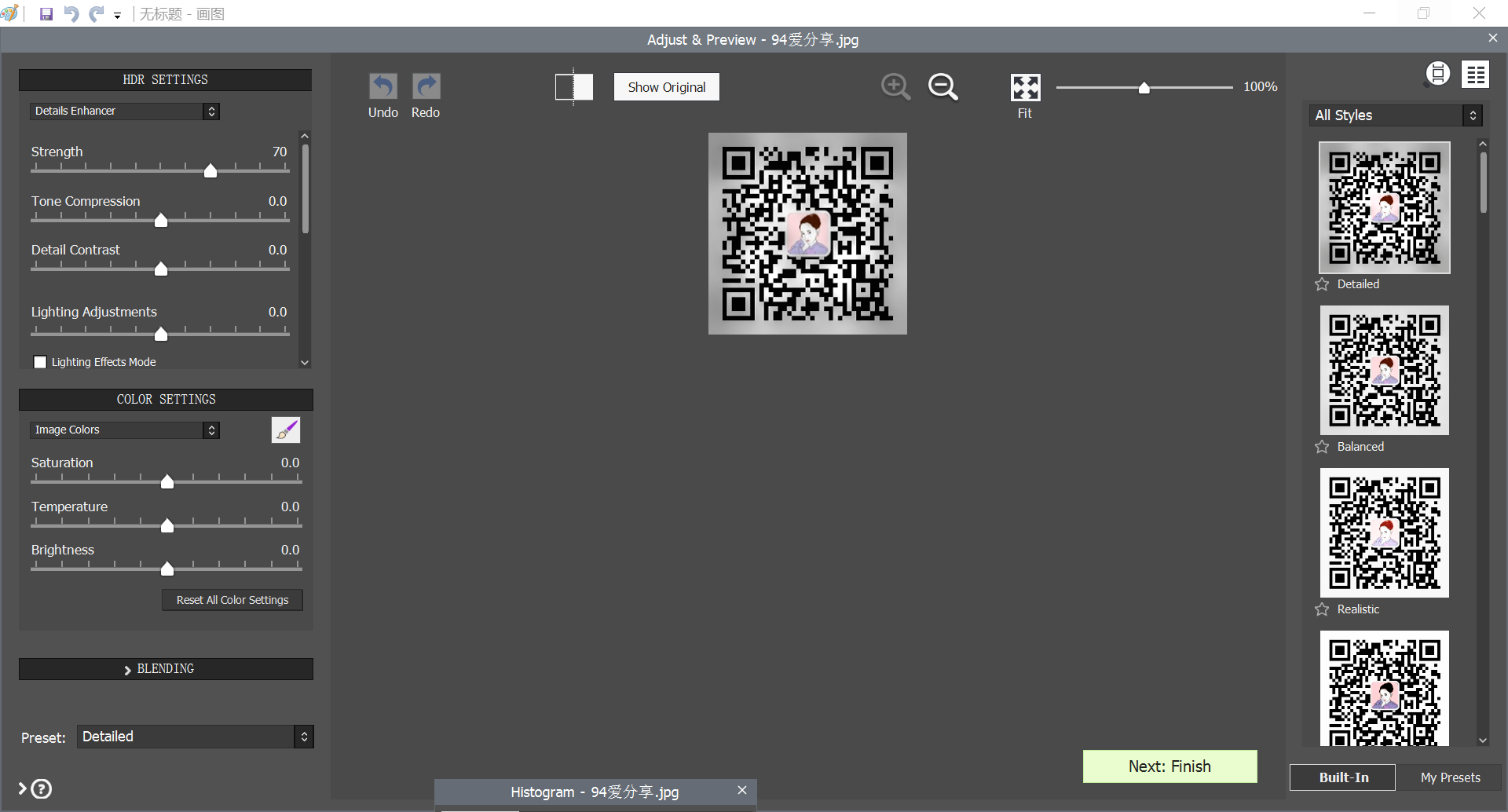
Task: Click the Save icon in Paint title bar
Action: tap(46, 14)
